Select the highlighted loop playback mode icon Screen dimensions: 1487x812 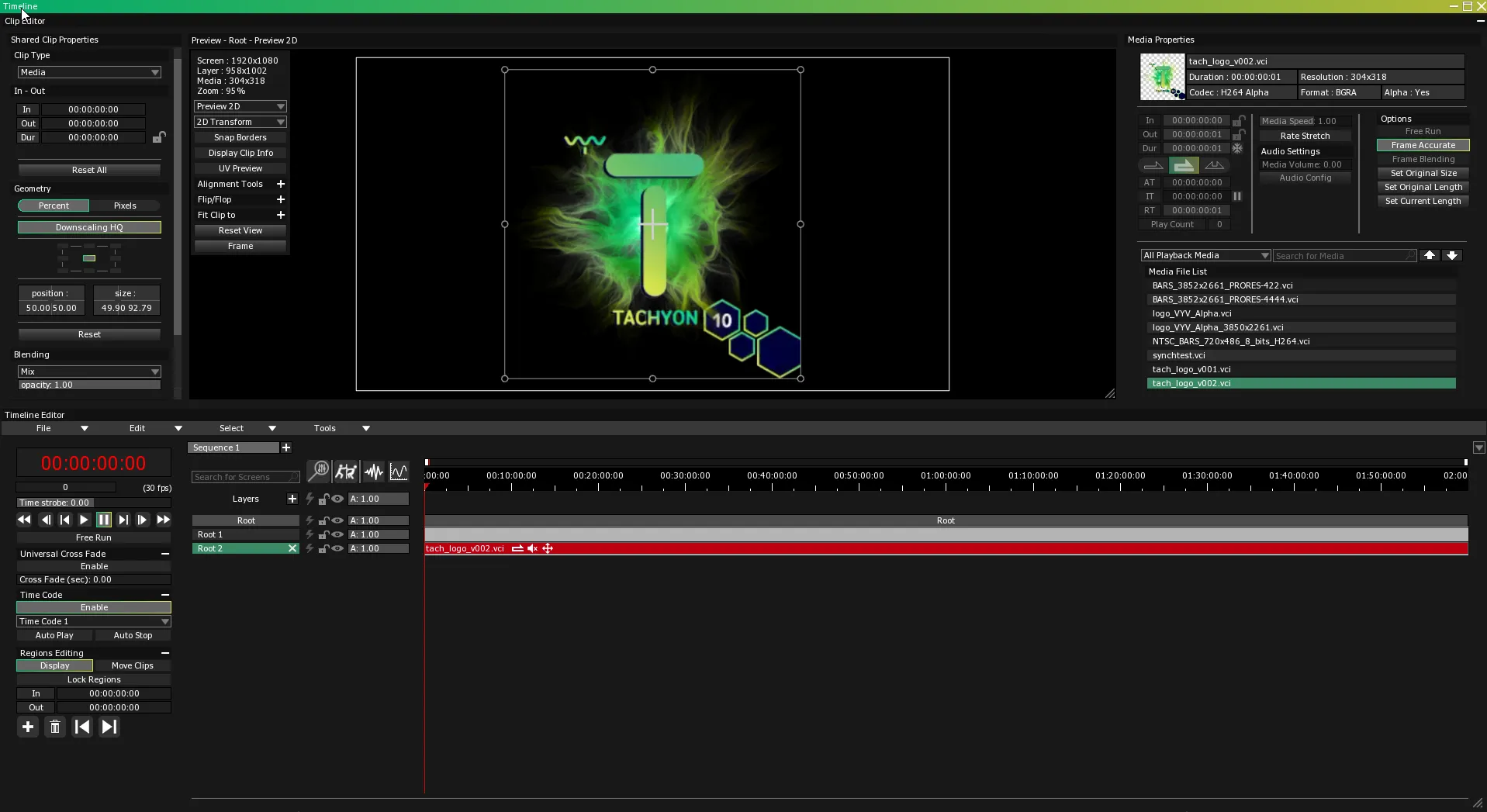[1184, 165]
